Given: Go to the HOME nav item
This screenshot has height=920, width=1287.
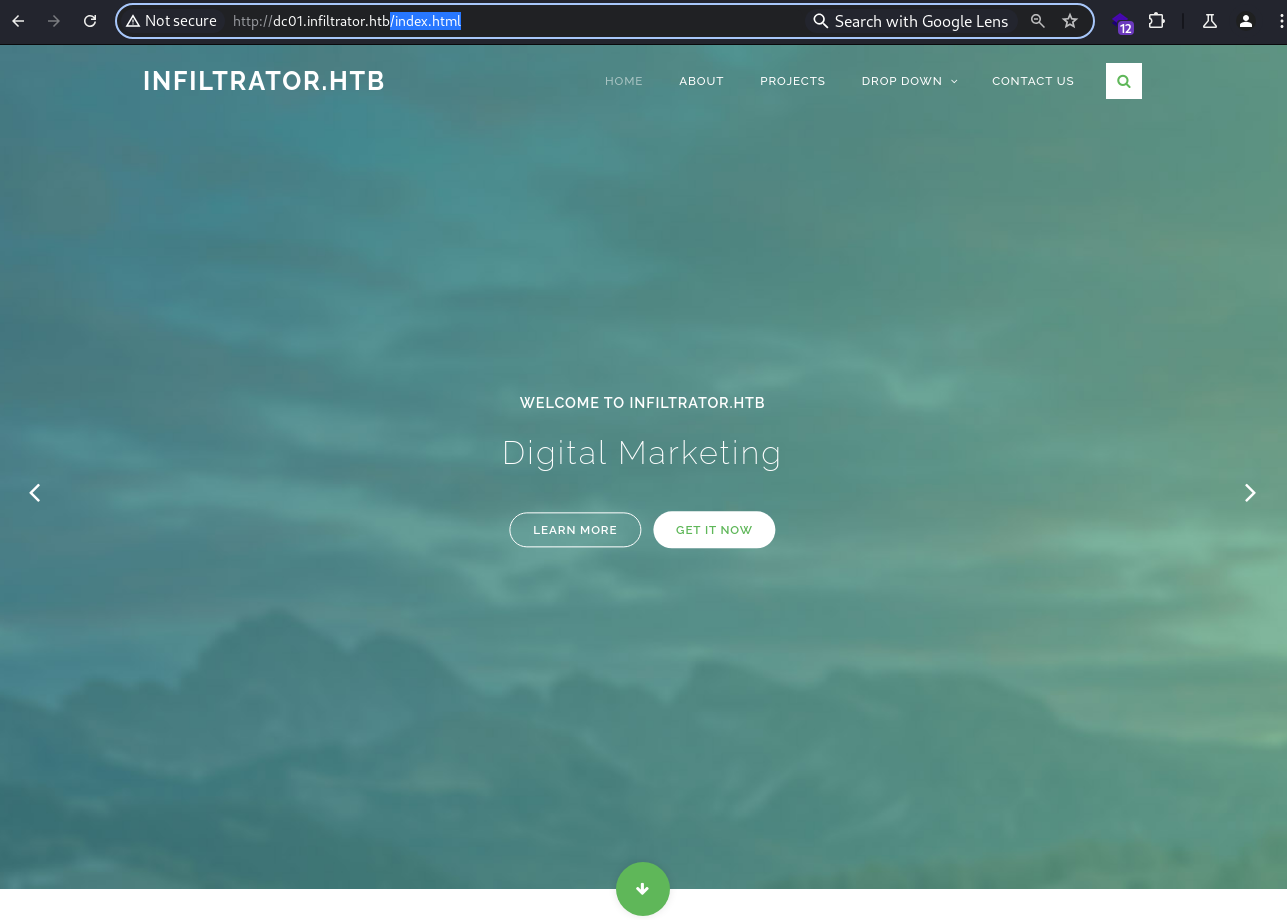Looking at the screenshot, I should coord(624,81).
